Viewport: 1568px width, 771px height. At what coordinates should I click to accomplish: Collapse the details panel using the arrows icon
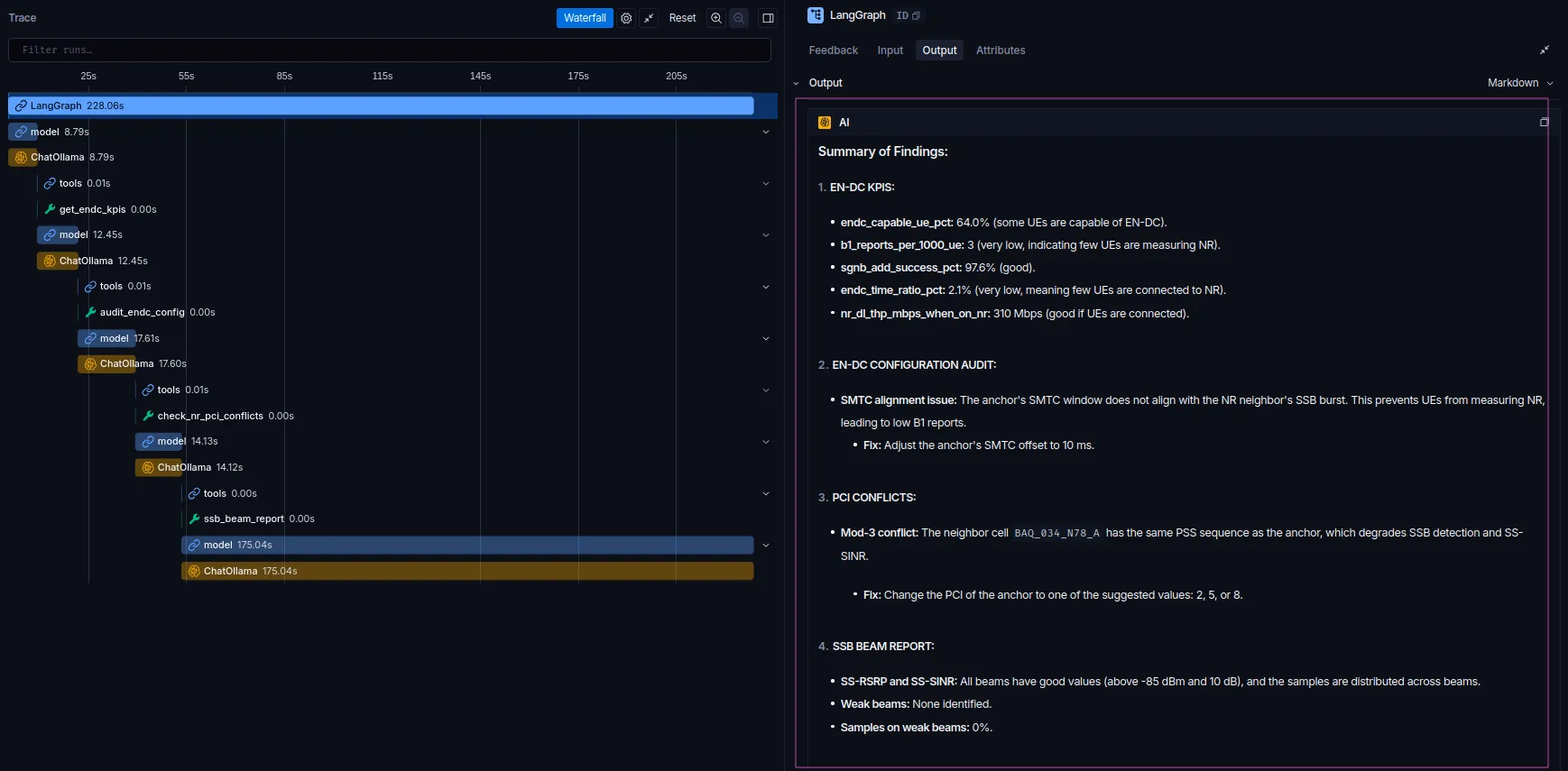point(1545,50)
